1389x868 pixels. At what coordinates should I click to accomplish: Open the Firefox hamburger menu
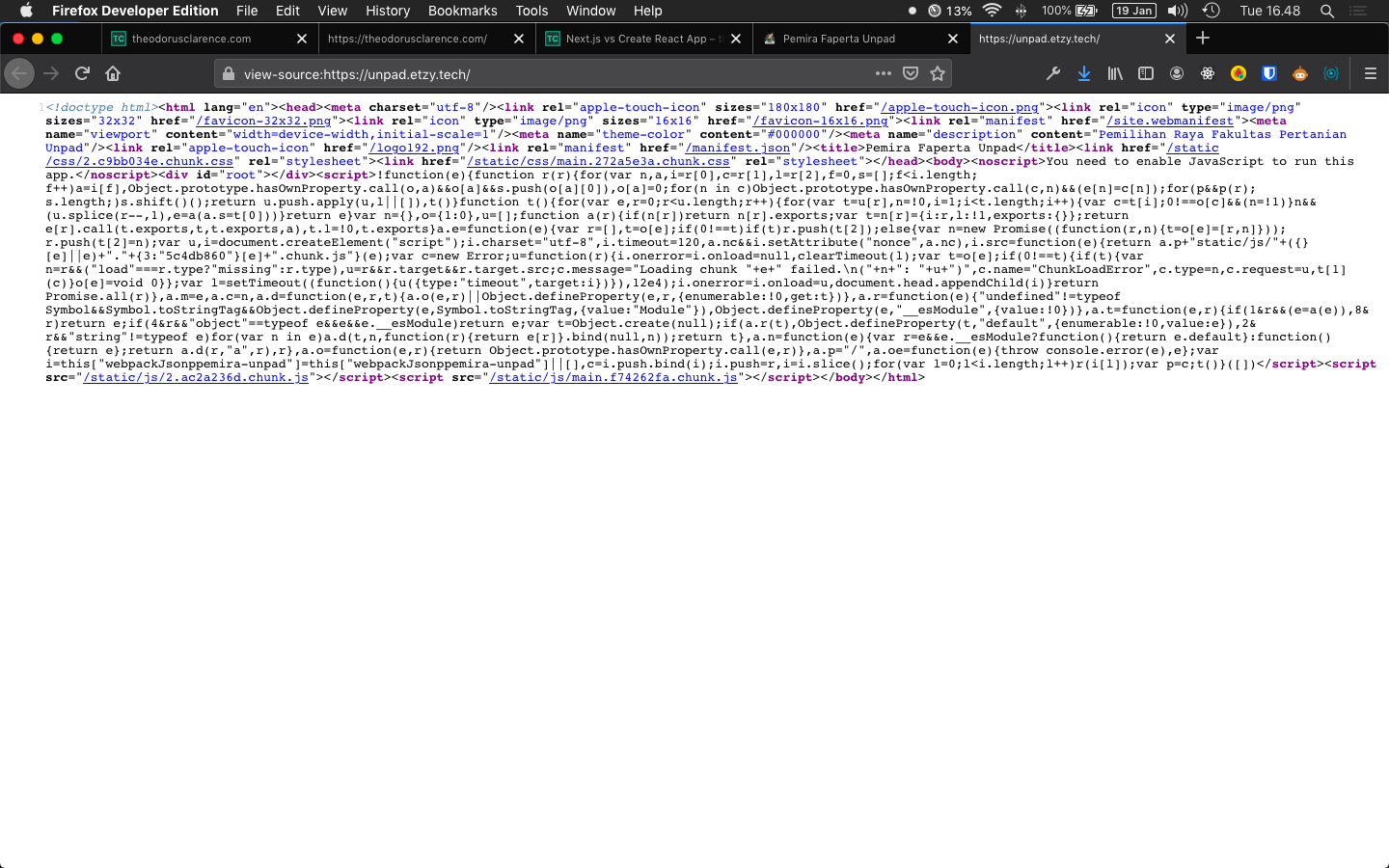[x=1371, y=73]
